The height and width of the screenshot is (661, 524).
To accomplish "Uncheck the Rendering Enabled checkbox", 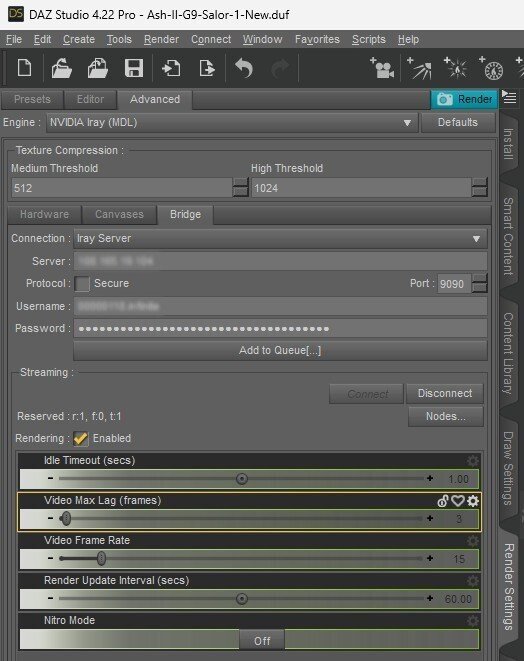I will (x=81, y=438).
